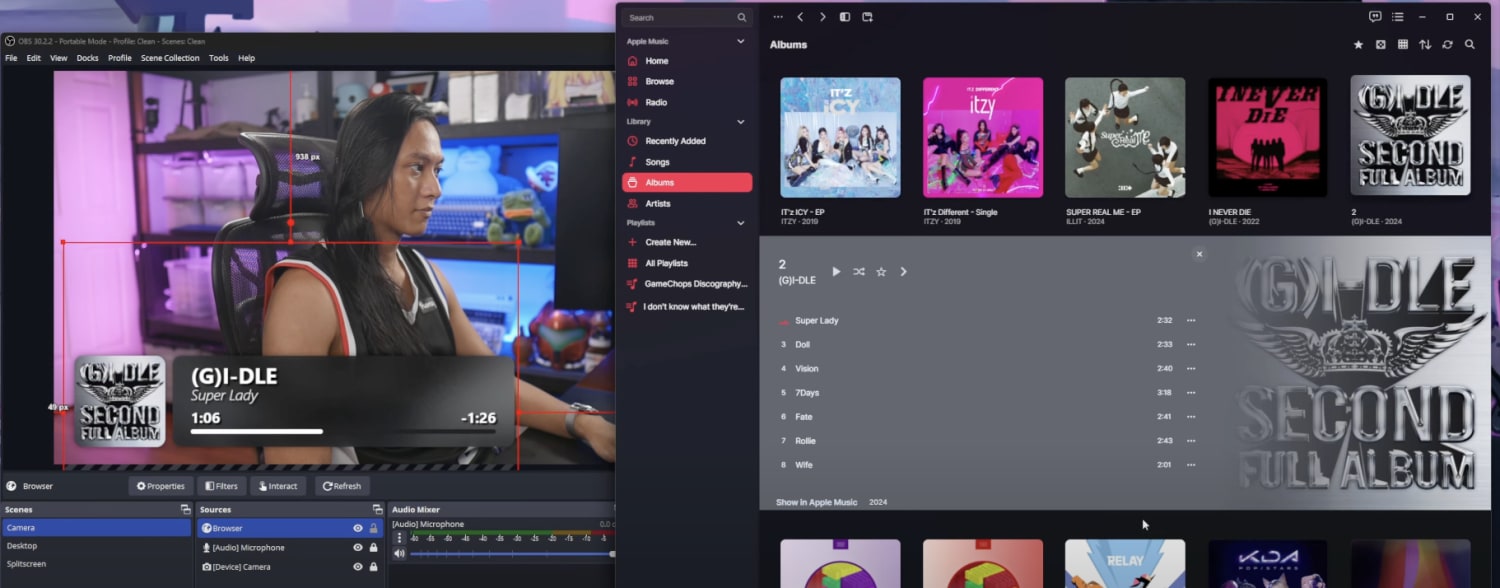
Task: Select the Desktop scene in OBS
Action: [x=95, y=546]
